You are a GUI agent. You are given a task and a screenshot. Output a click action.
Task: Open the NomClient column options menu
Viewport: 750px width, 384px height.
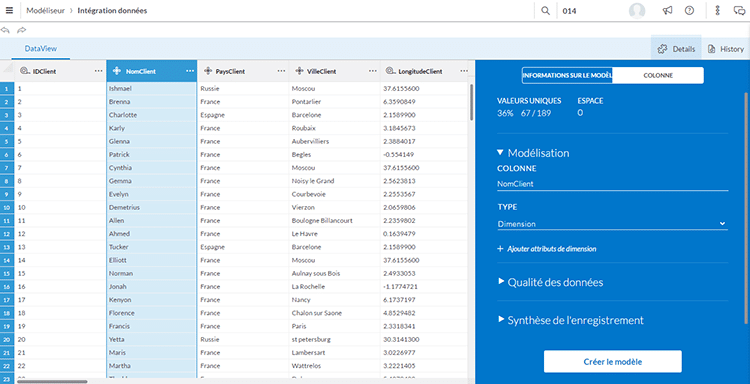tap(190, 71)
